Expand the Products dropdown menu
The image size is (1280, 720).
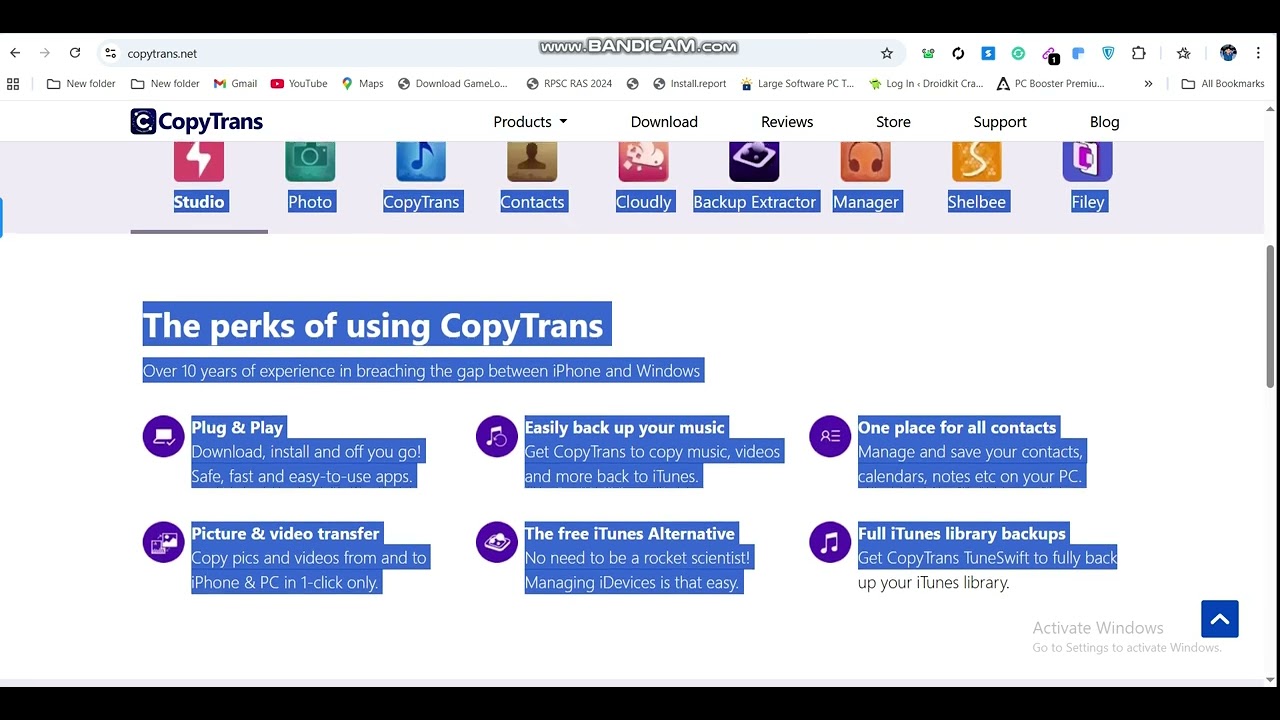point(530,122)
